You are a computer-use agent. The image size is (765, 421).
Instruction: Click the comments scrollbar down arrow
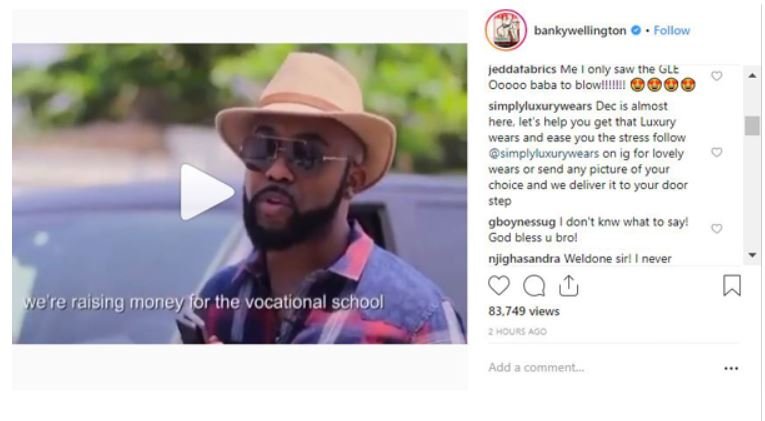point(752,255)
